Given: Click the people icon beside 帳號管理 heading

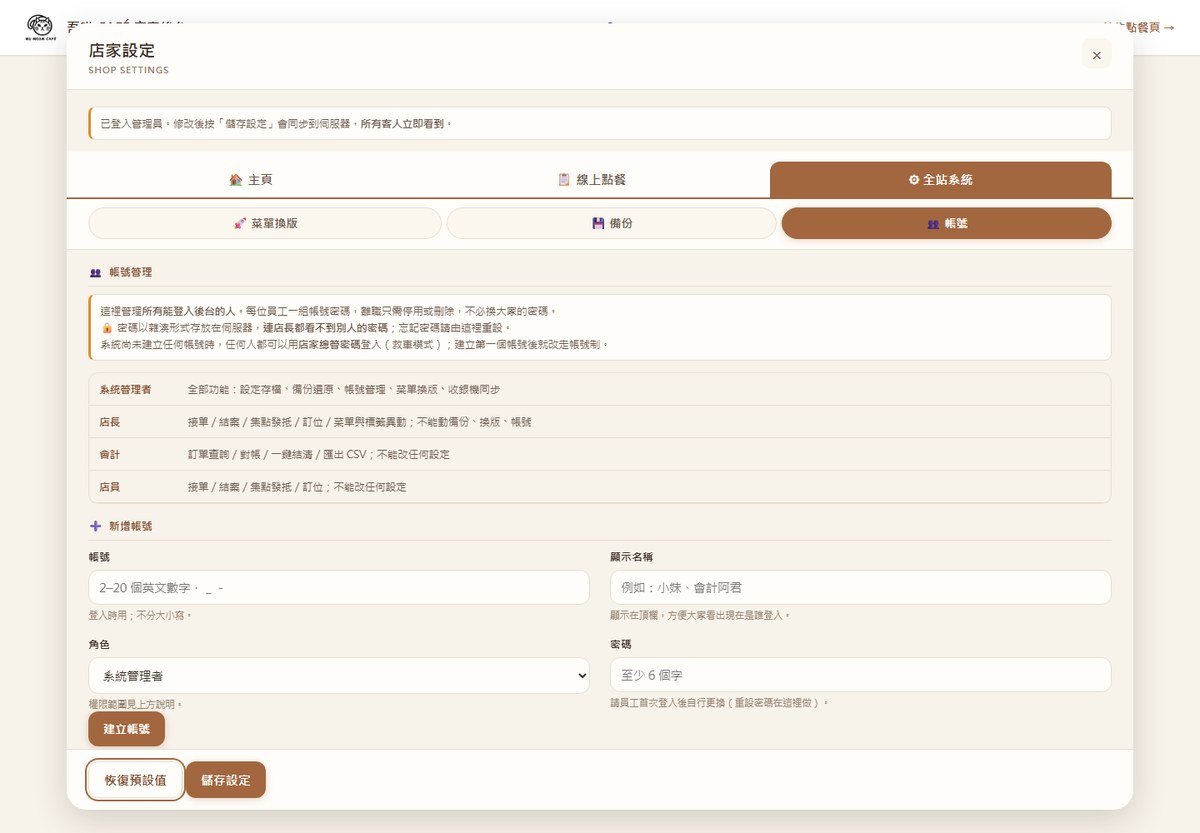Looking at the screenshot, I should click(x=95, y=272).
